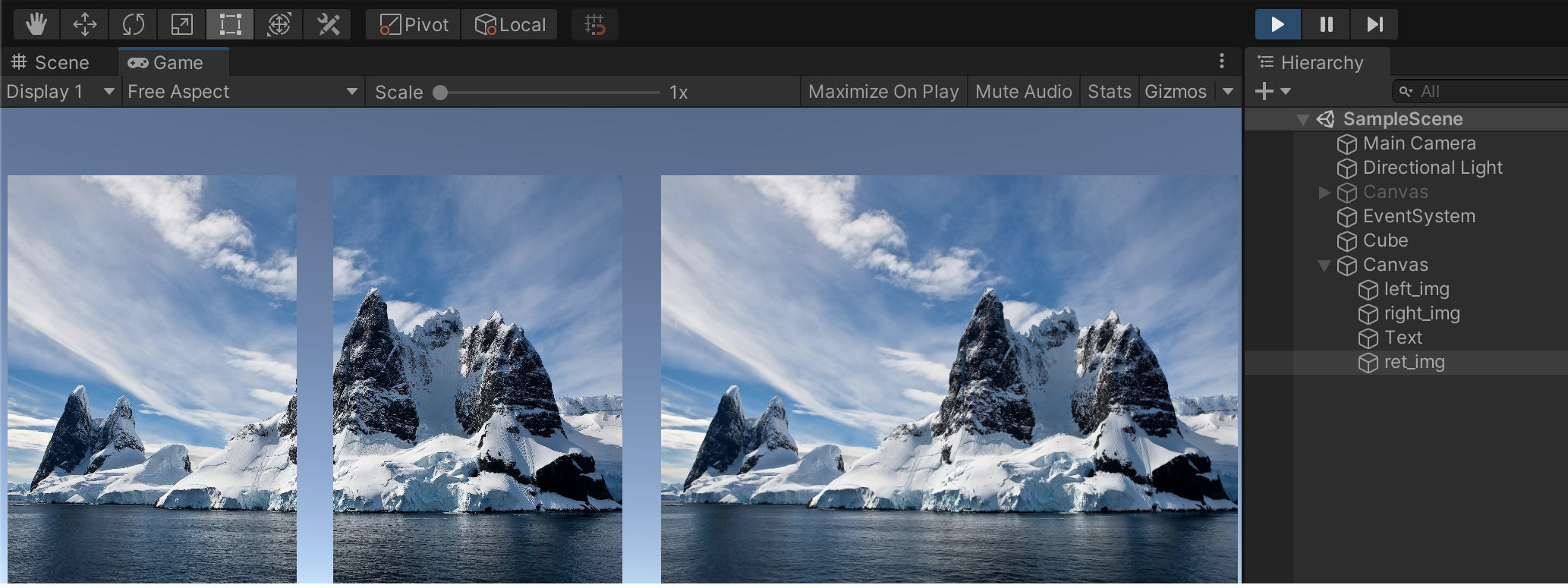Toggle Pivot handle position

[x=414, y=24]
